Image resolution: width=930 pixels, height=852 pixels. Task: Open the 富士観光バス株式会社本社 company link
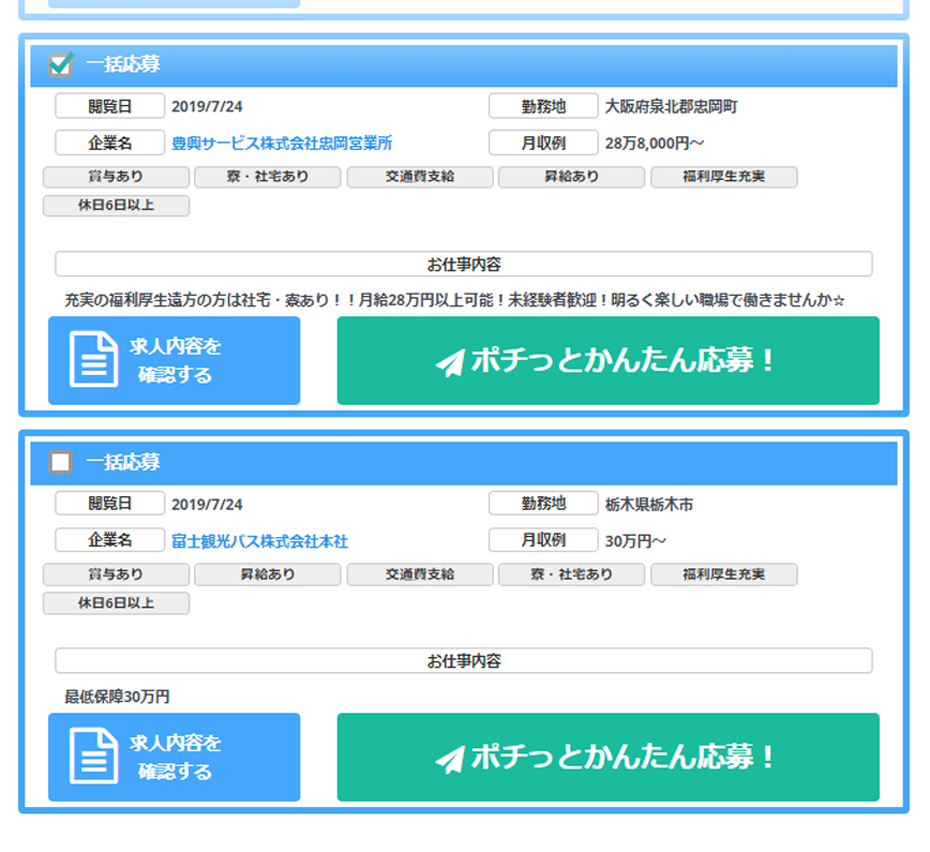(260, 541)
